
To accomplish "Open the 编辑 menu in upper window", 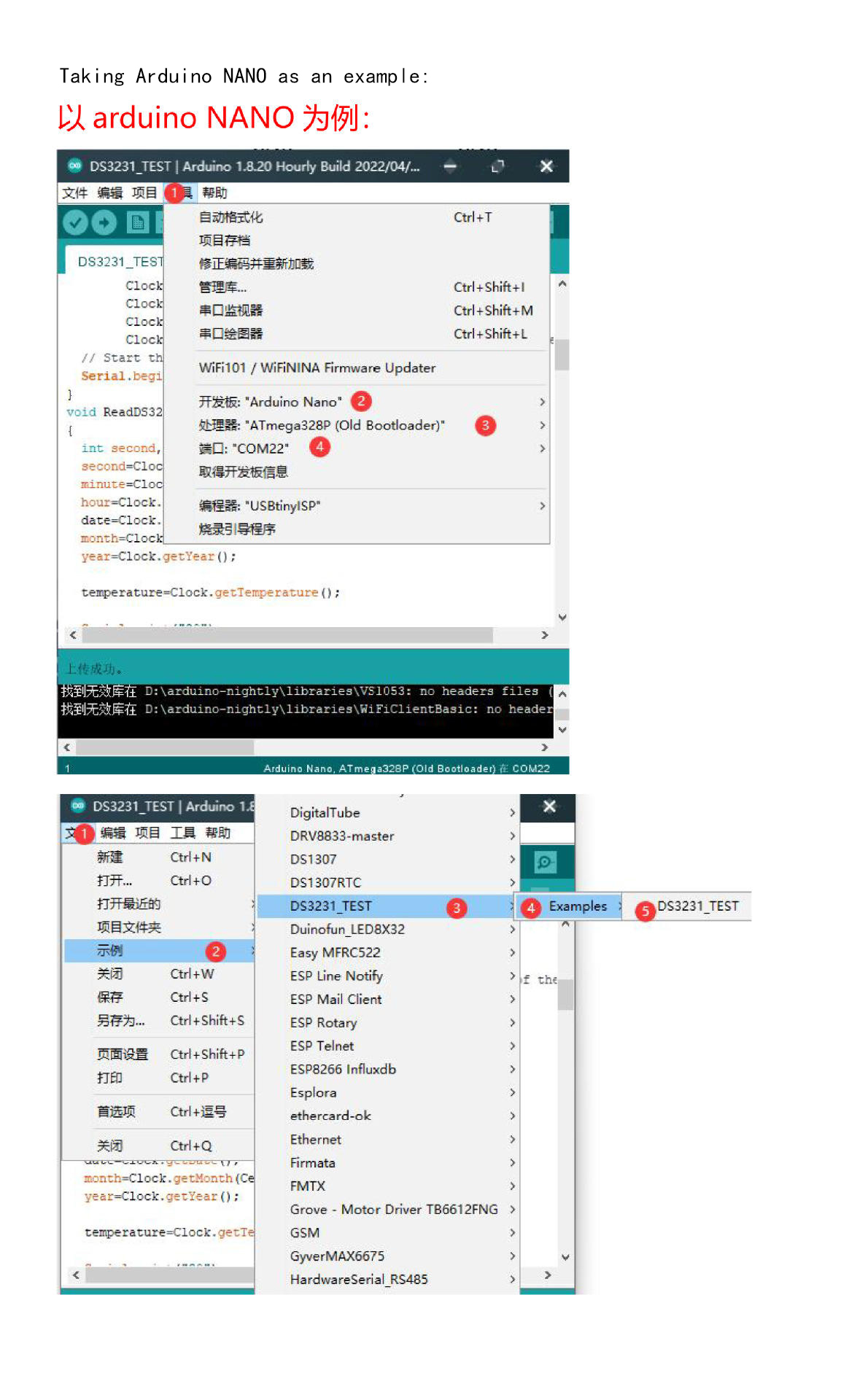I will coord(110,192).
